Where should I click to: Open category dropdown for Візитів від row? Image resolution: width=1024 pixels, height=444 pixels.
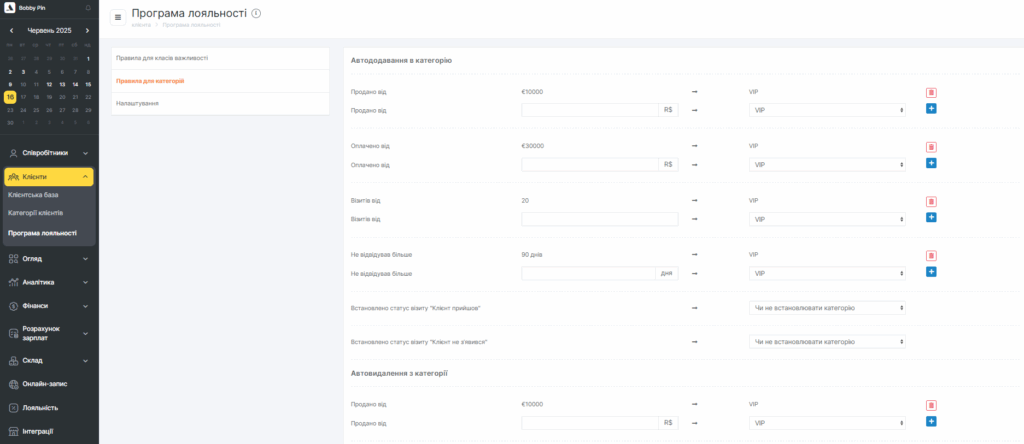click(827, 219)
